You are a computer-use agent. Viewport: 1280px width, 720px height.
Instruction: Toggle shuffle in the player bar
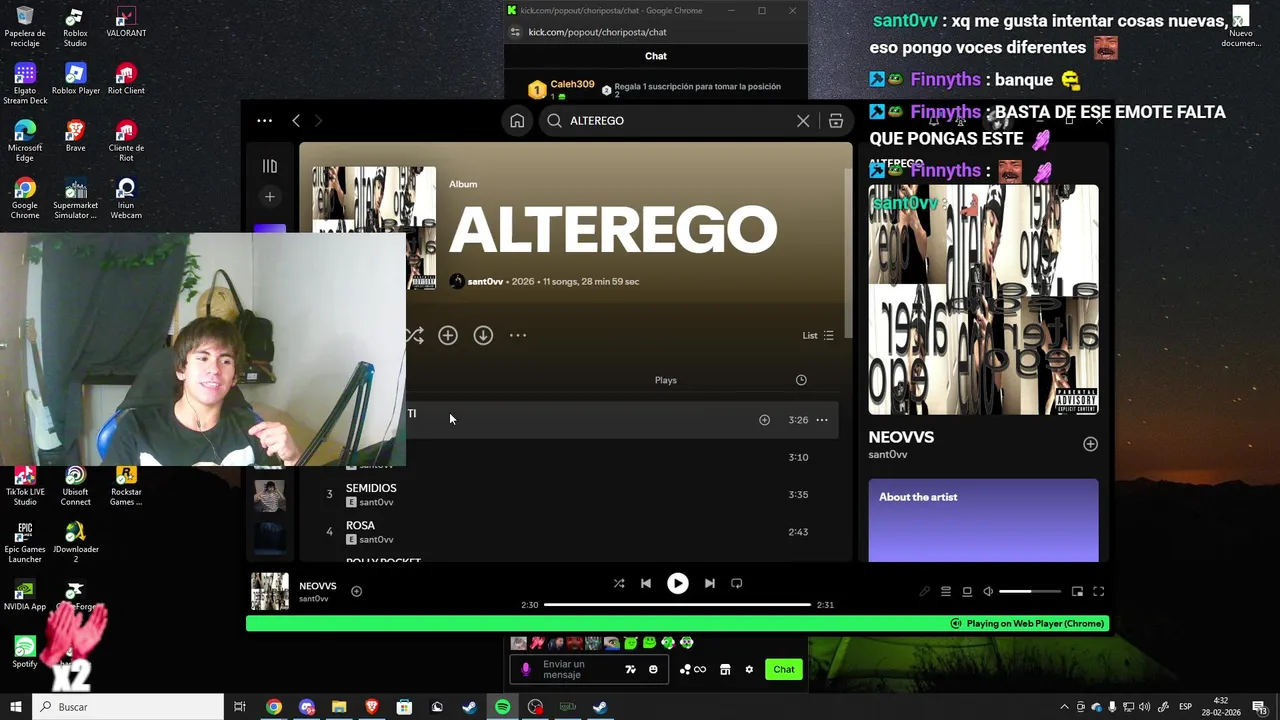coord(619,584)
